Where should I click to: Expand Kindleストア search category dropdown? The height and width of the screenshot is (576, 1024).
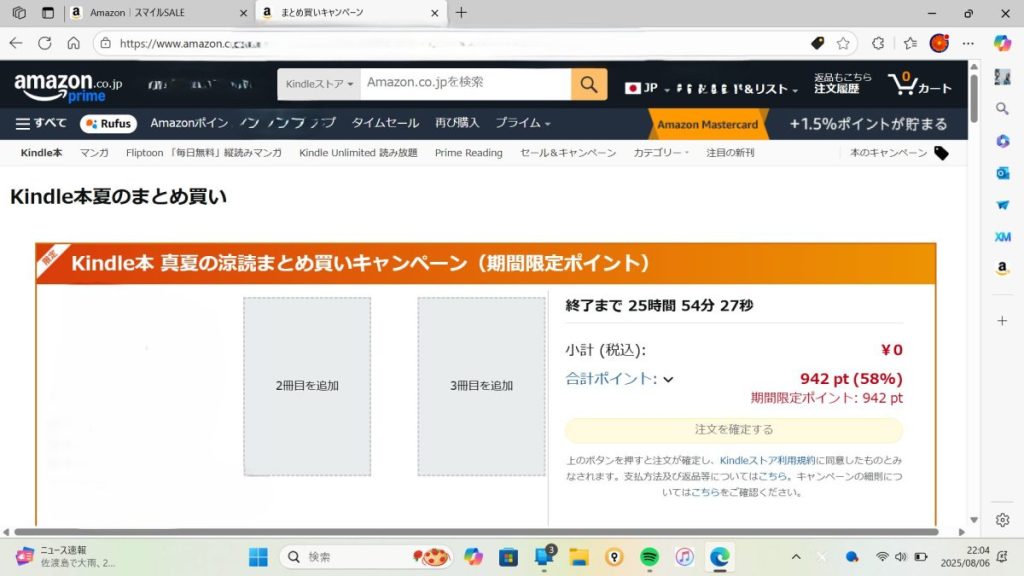coord(319,84)
